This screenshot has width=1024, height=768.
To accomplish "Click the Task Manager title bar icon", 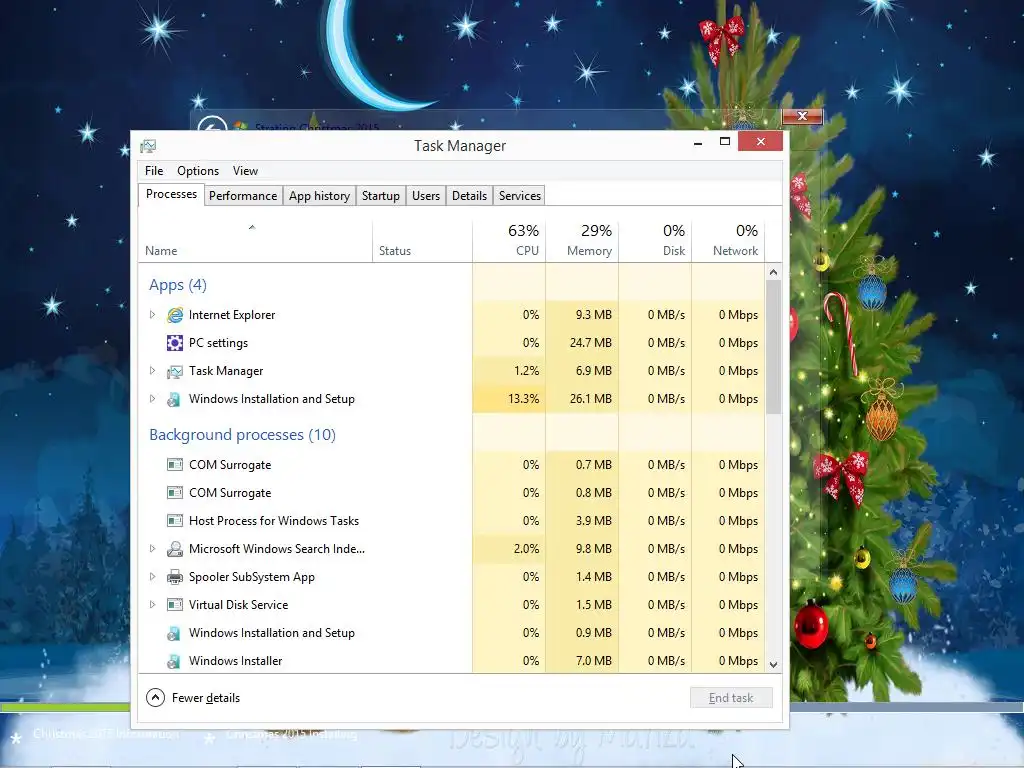I will pyautogui.click(x=148, y=146).
